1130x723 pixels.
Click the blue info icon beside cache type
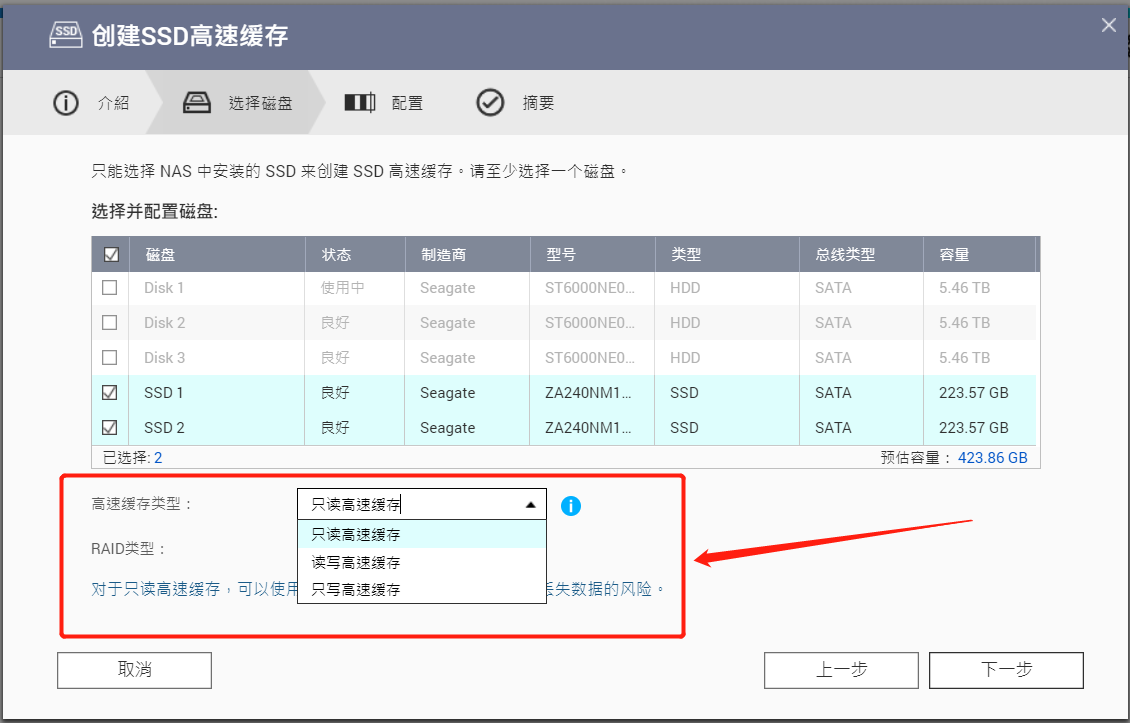click(571, 506)
